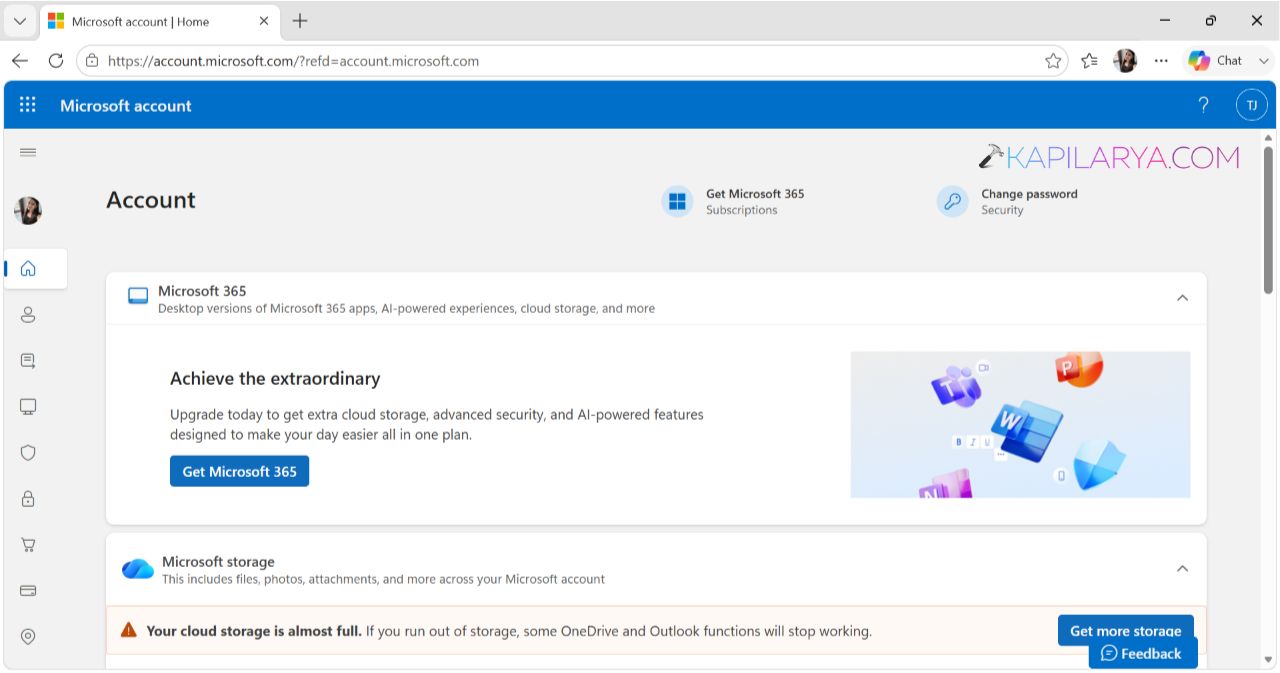
Task: Open Order history cart icon in sidebar
Action: 28,545
